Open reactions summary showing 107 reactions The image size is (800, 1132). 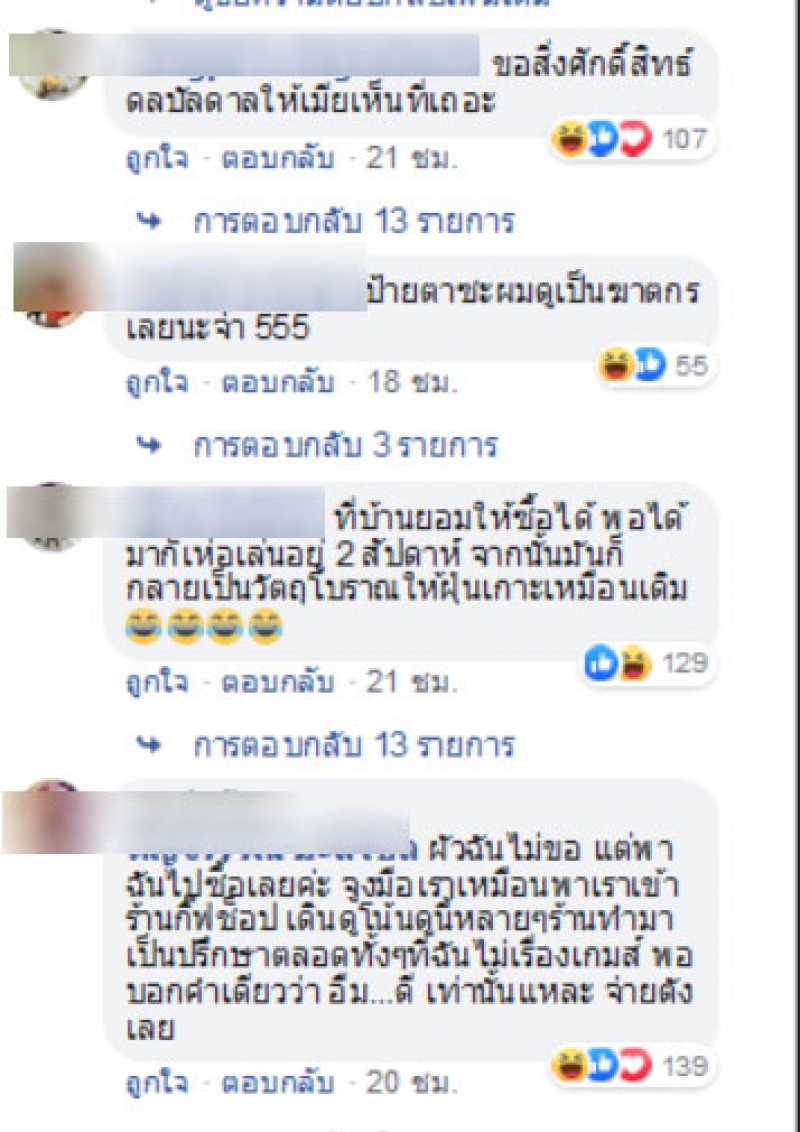[x=632, y=139]
